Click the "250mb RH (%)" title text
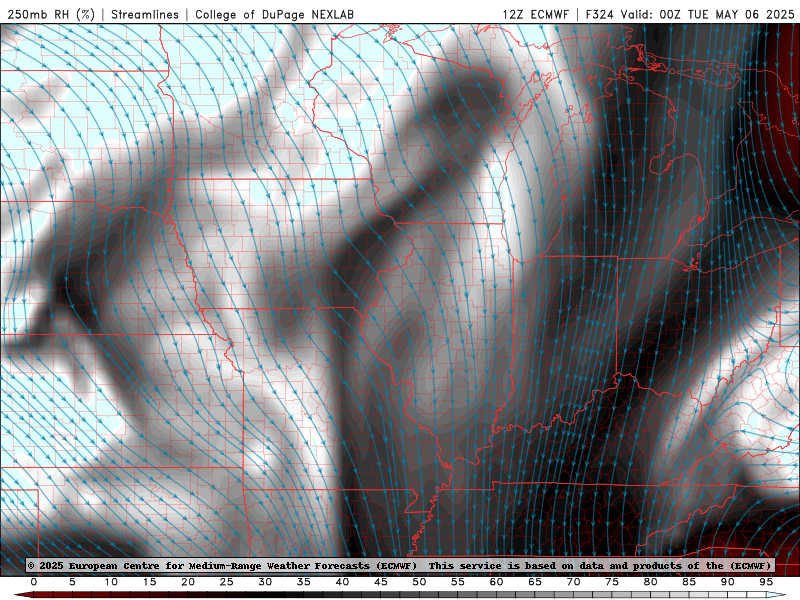The width and height of the screenshot is (800, 600). pyautogui.click(x=51, y=14)
